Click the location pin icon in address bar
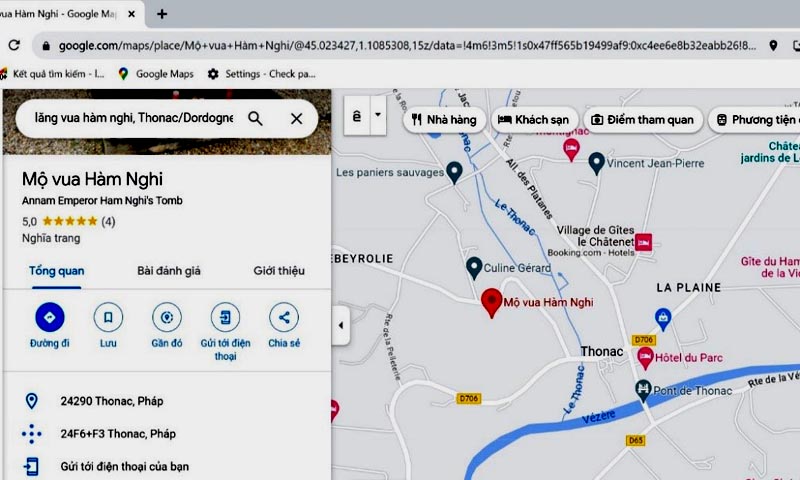 [x=773, y=45]
